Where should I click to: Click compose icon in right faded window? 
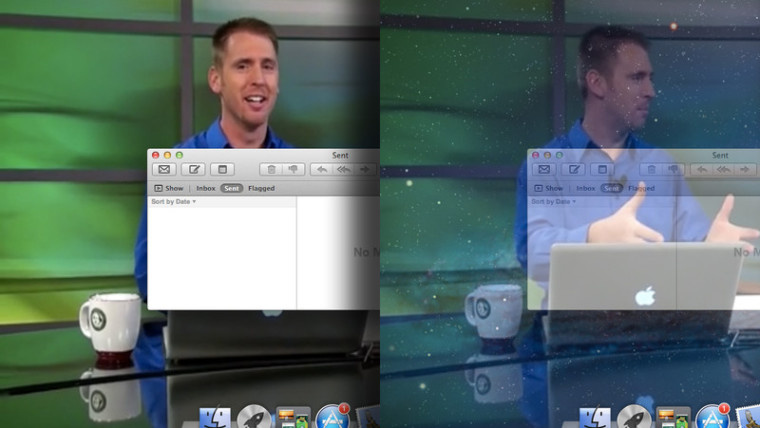(x=573, y=170)
